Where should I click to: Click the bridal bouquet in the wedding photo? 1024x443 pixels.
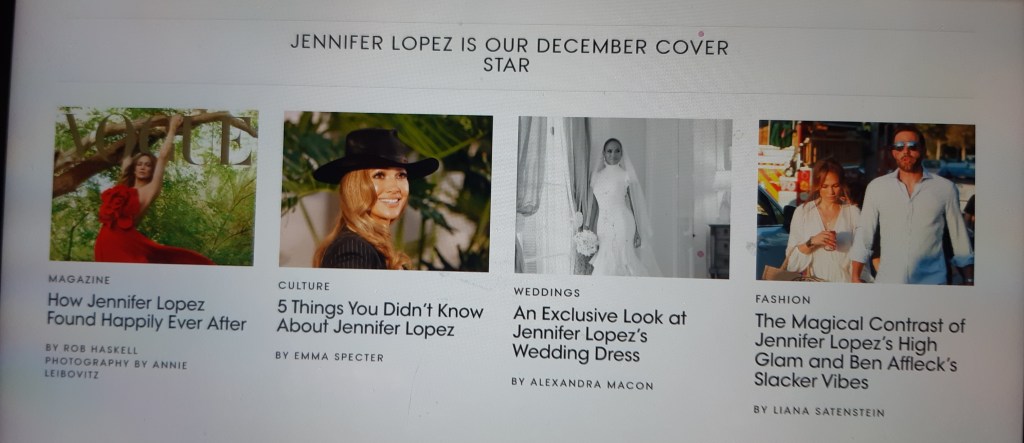(x=586, y=242)
